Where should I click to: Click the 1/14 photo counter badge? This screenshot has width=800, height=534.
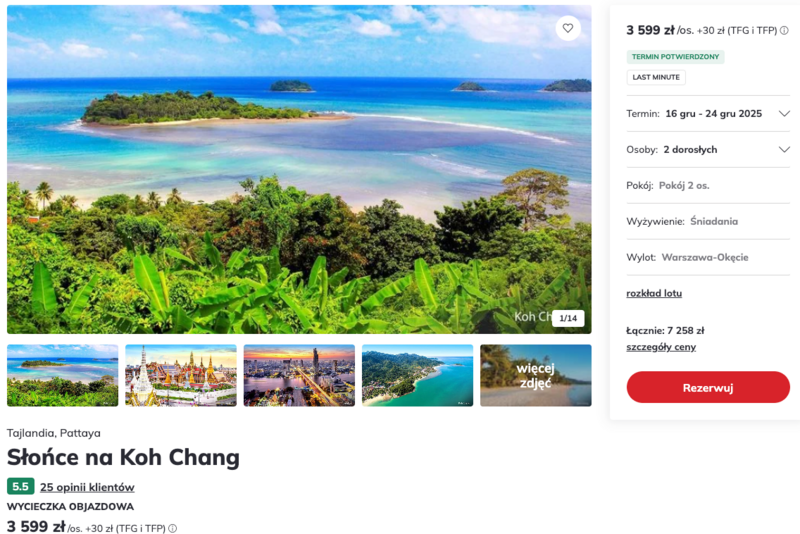pyautogui.click(x=568, y=318)
